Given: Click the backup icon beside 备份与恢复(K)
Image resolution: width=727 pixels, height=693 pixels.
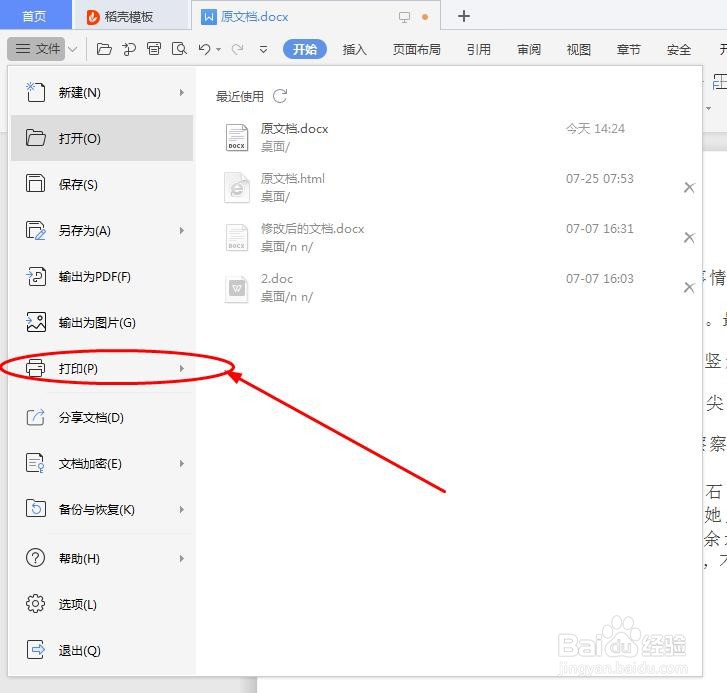Looking at the screenshot, I should pos(36,509).
